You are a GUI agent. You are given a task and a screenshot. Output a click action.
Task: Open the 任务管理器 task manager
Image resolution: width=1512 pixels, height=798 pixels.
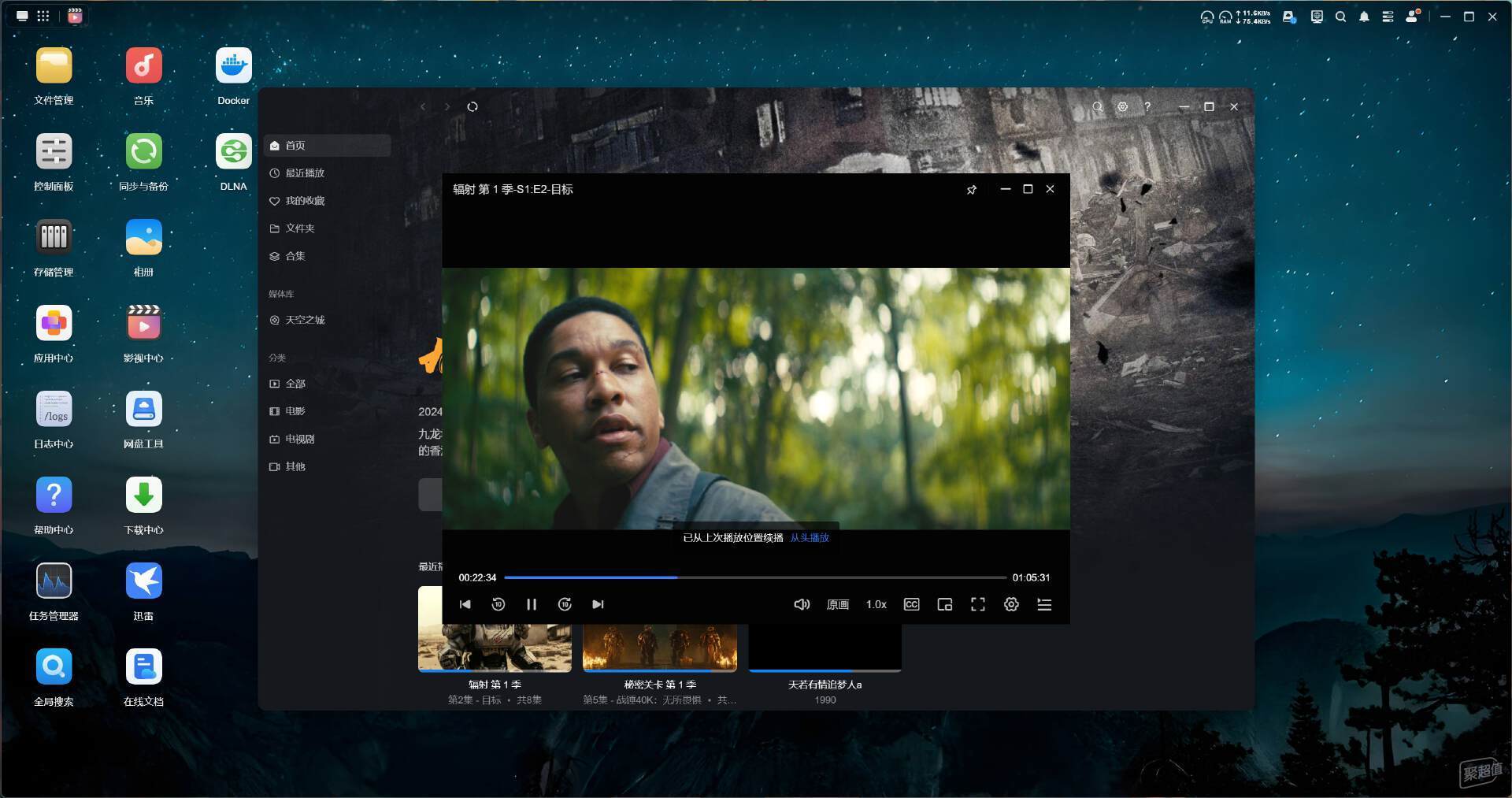[x=54, y=581]
